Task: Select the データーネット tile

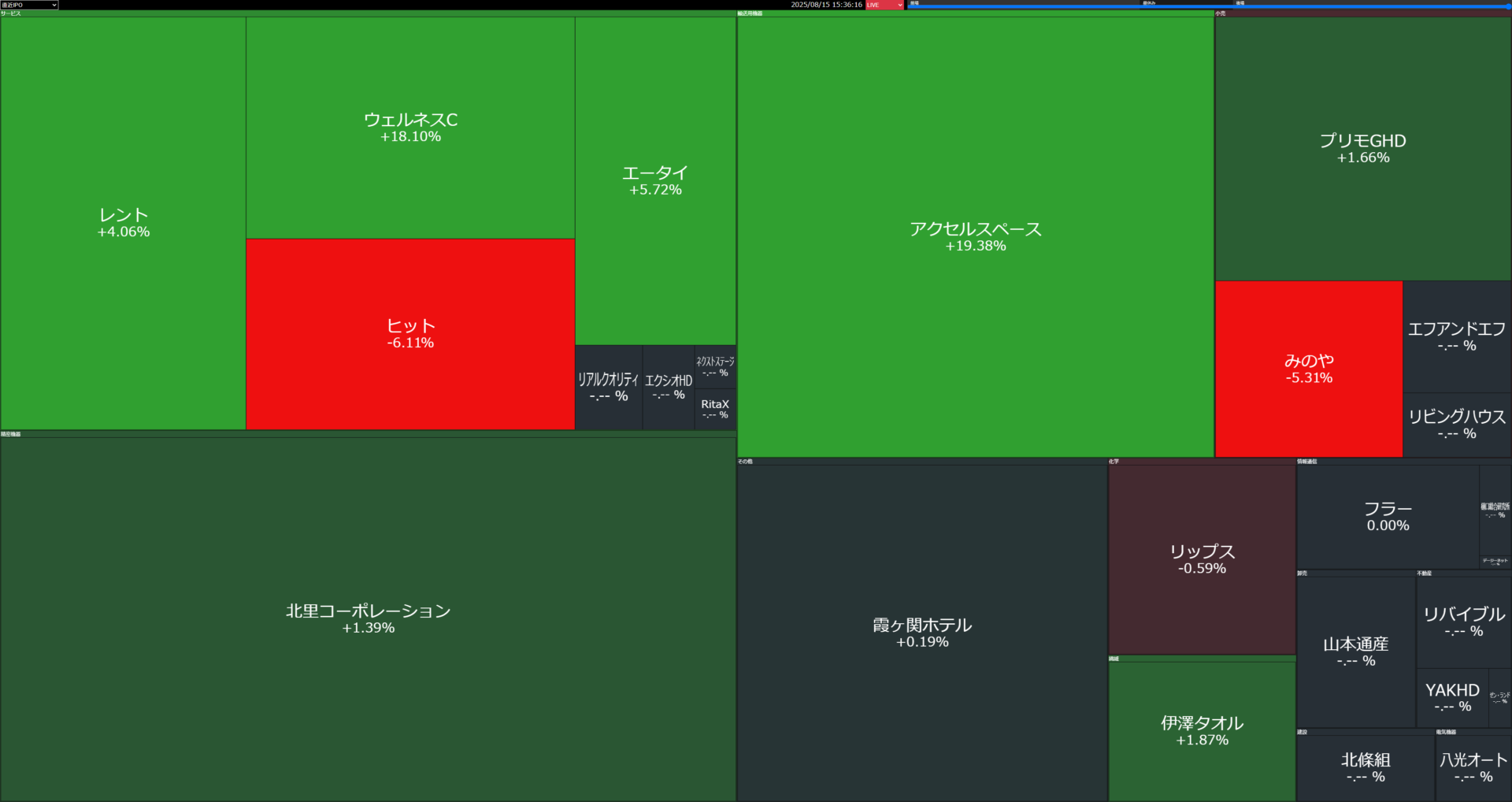Action: pyautogui.click(x=1495, y=562)
